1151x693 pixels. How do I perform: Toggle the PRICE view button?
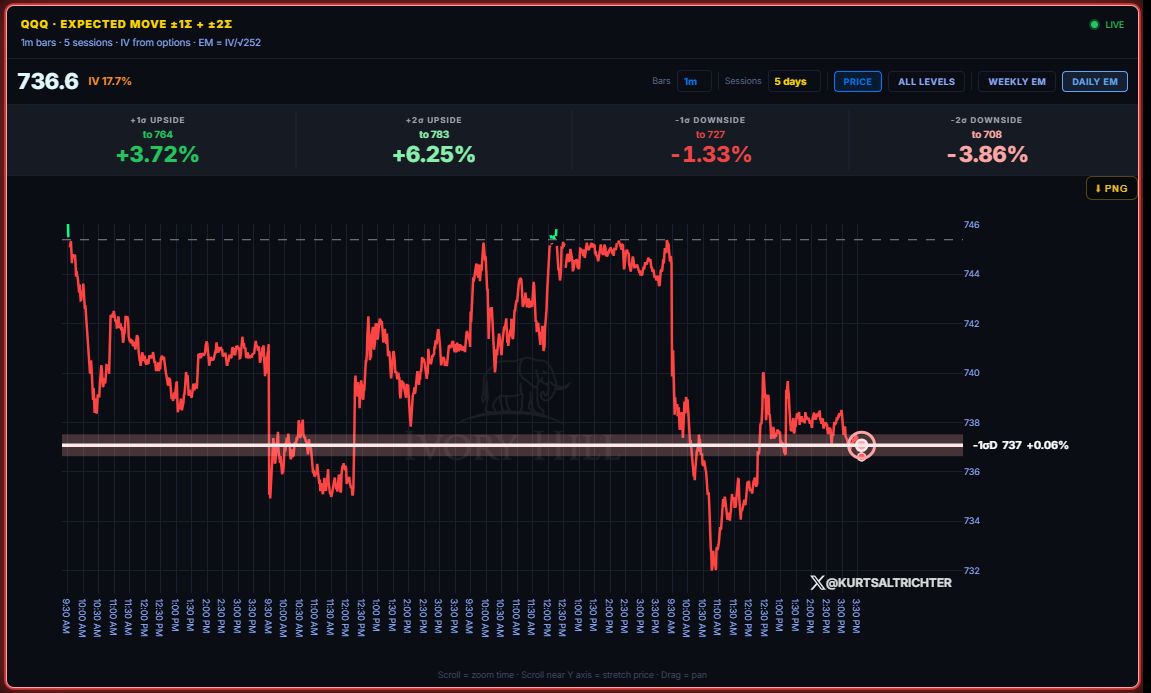tap(857, 81)
